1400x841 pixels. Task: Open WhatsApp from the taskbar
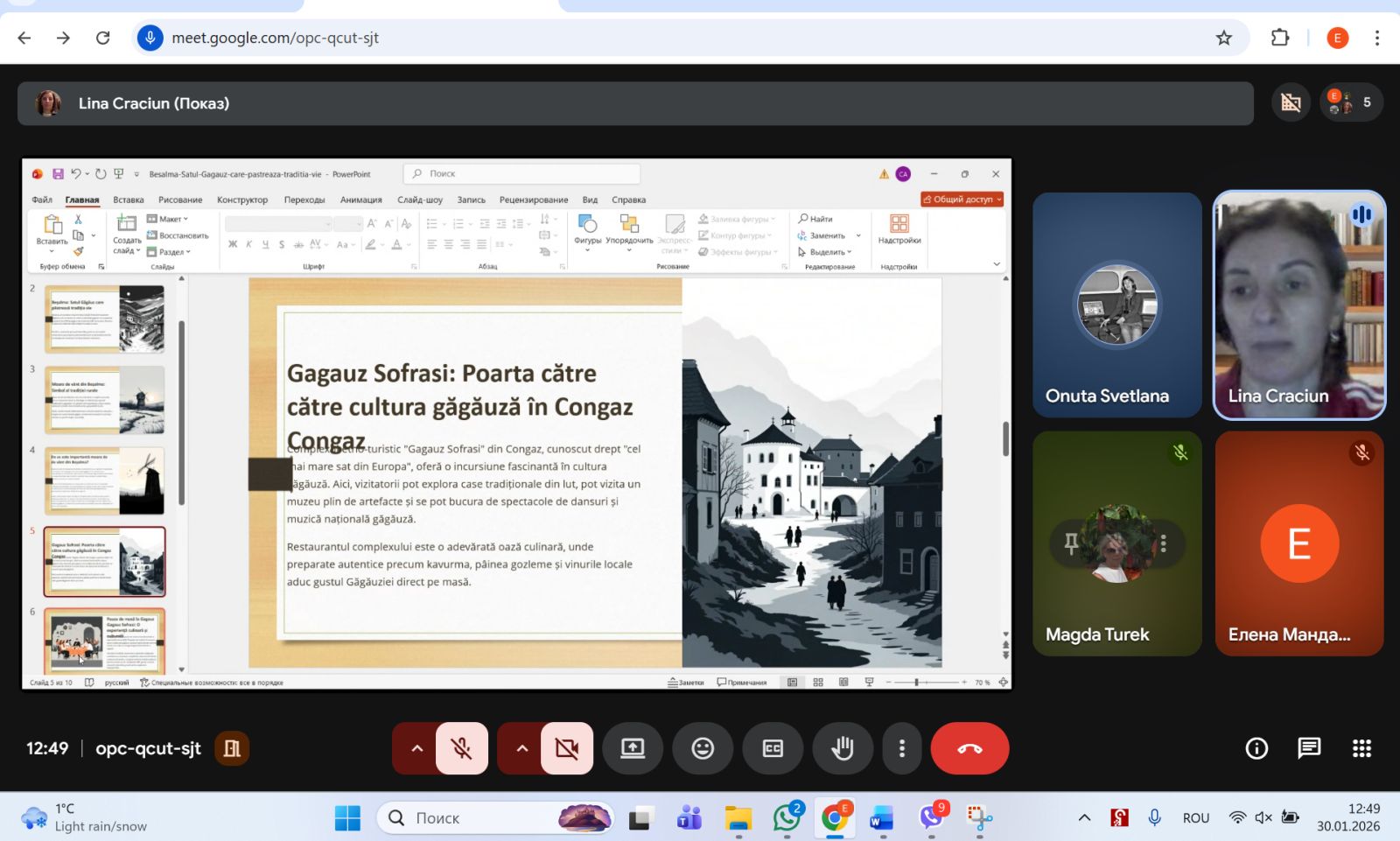coord(787,818)
